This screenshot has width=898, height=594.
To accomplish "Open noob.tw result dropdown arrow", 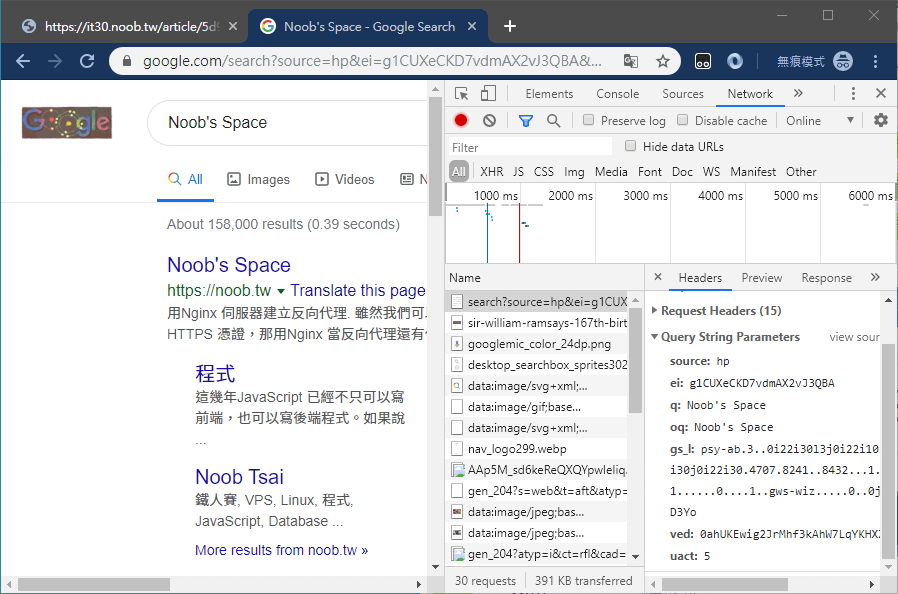I will (281, 292).
